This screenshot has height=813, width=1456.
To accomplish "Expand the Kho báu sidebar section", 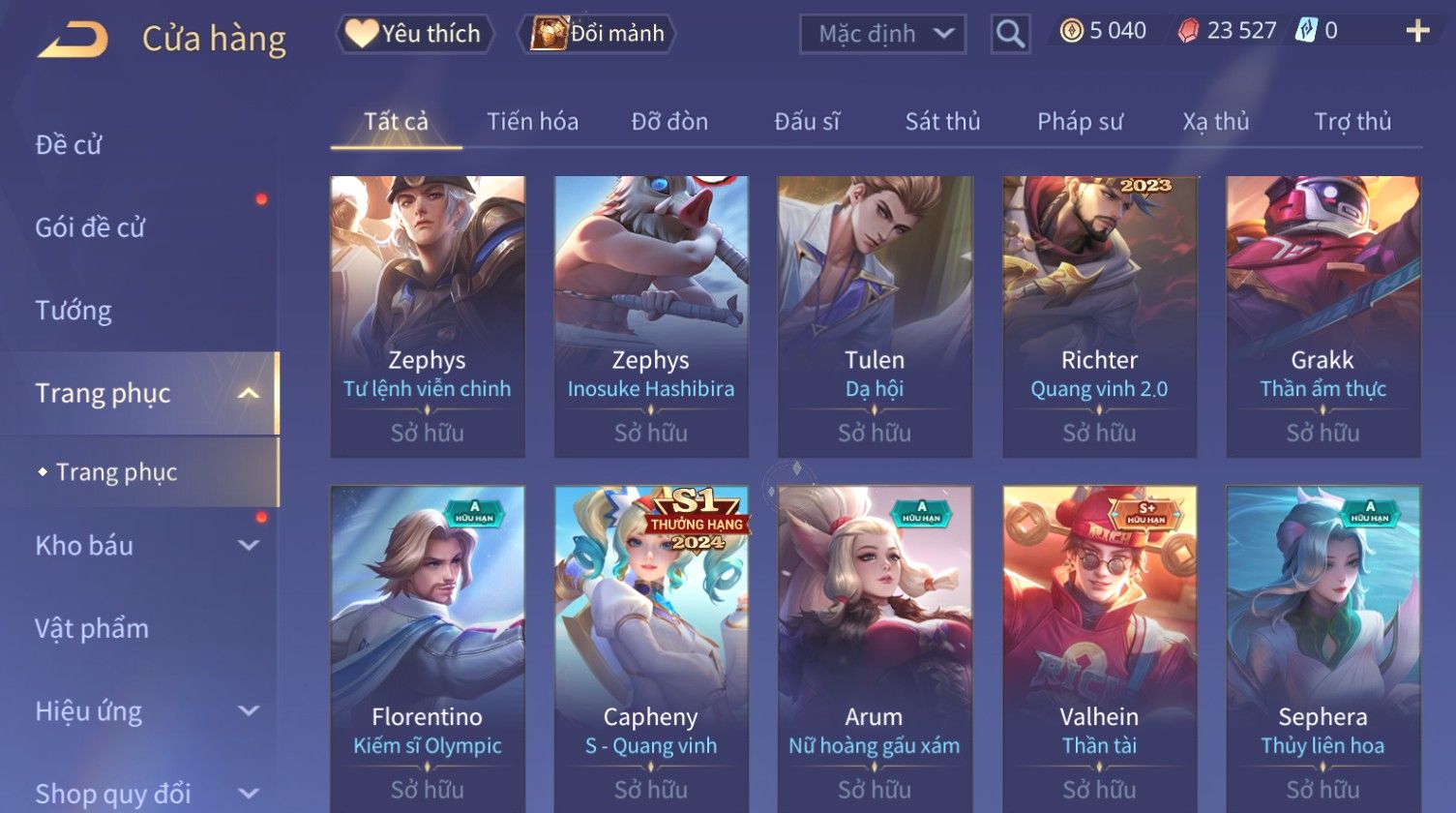I will click(249, 545).
